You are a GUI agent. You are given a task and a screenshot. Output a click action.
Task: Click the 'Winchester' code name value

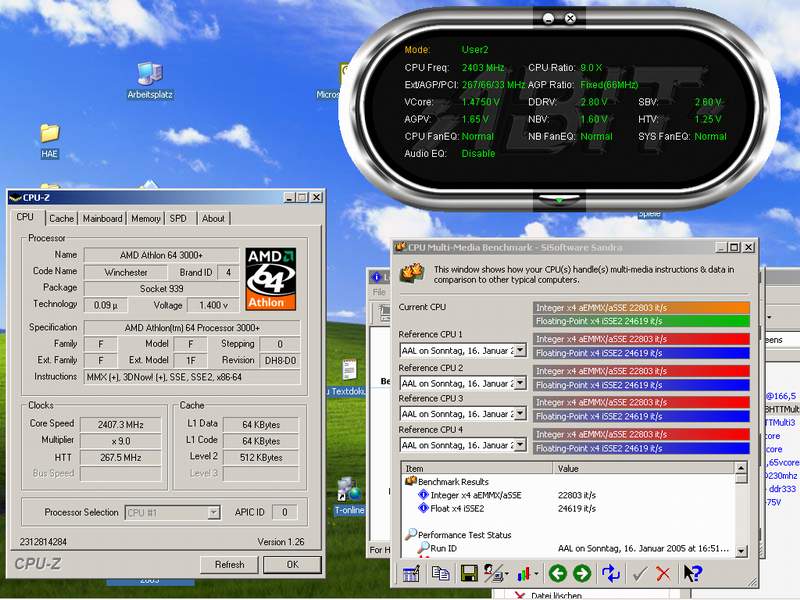(x=126, y=272)
